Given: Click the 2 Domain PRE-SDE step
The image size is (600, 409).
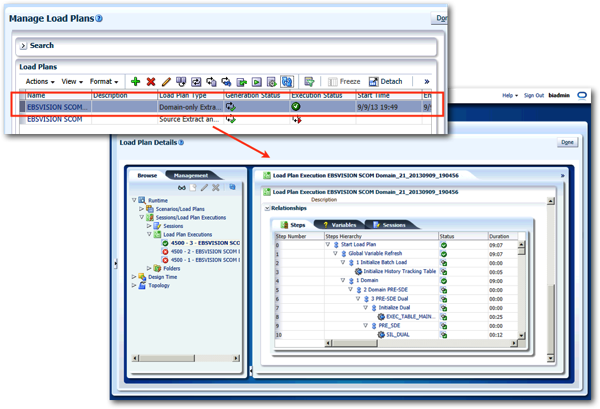Looking at the screenshot, I should click(x=385, y=290).
